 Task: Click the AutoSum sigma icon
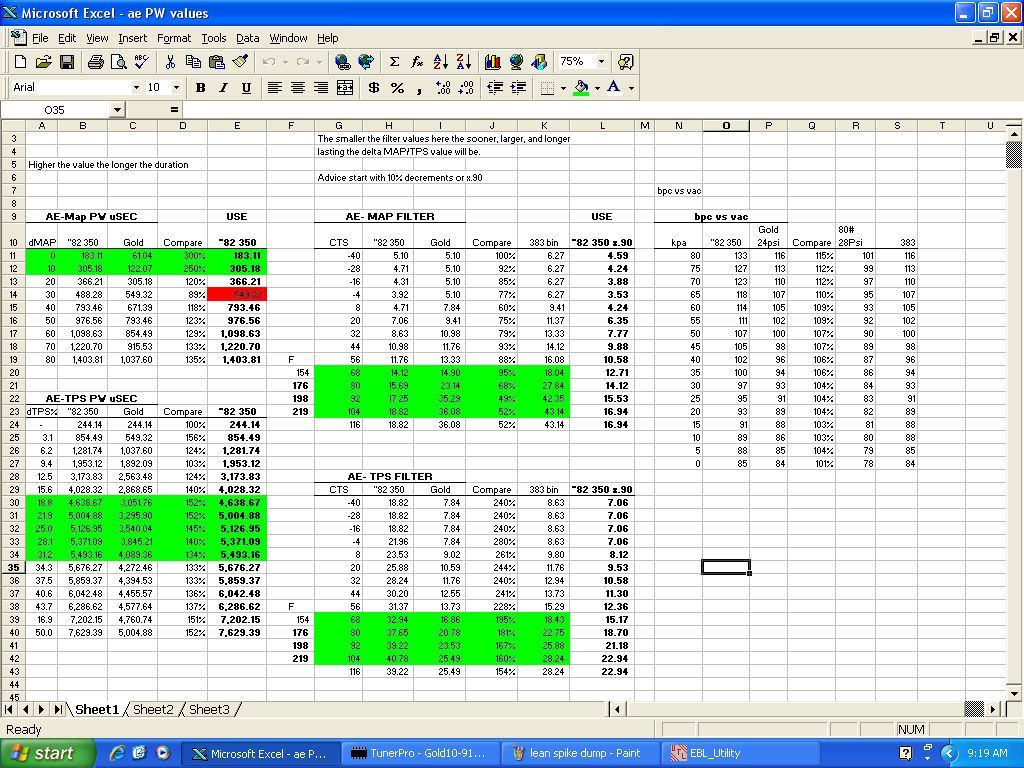pyautogui.click(x=394, y=62)
